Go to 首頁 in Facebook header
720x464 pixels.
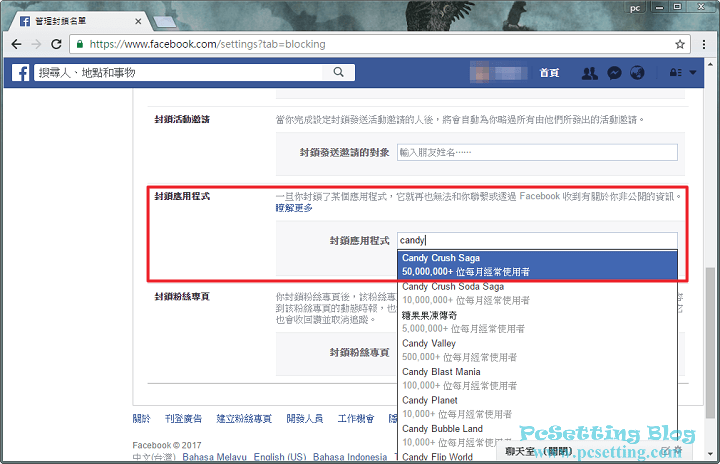549,73
